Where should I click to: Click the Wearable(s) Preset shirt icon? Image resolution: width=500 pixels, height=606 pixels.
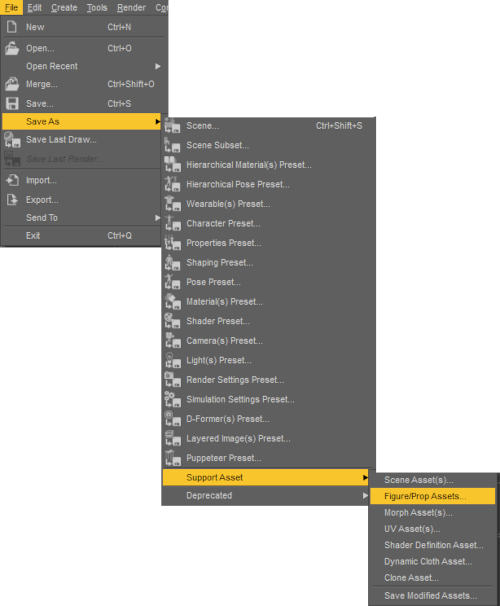click(172, 204)
